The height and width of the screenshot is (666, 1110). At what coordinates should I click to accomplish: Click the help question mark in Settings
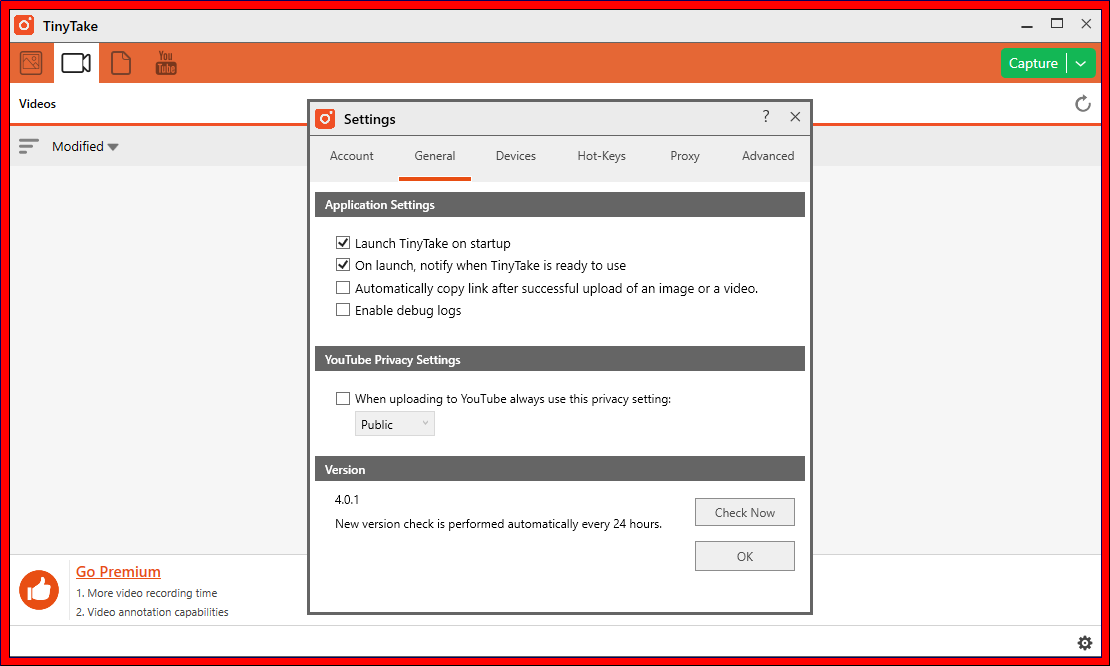766,117
